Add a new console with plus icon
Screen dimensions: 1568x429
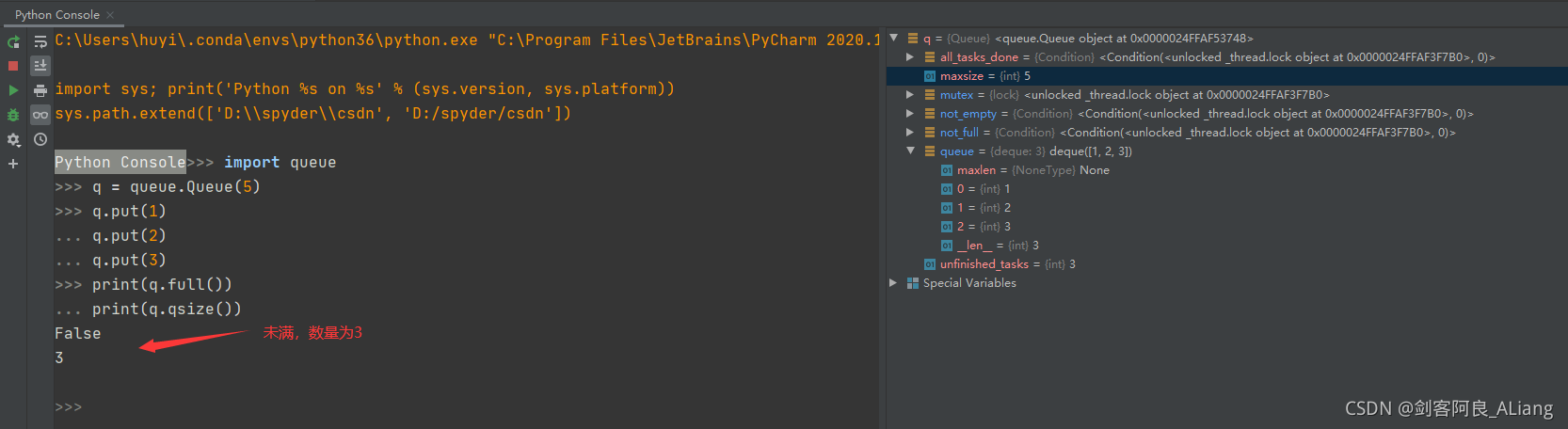[x=13, y=164]
